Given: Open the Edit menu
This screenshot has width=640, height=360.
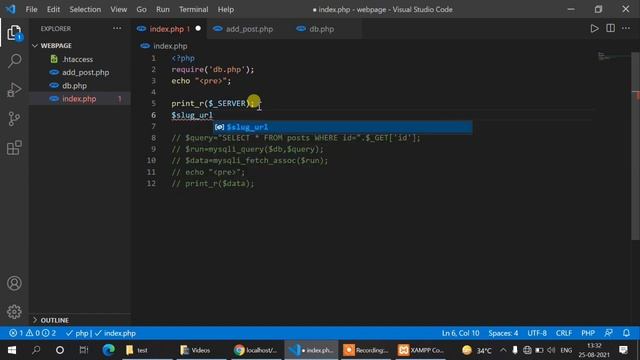Looking at the screenshot, I should pyautogui.click(x=53, y=9).
